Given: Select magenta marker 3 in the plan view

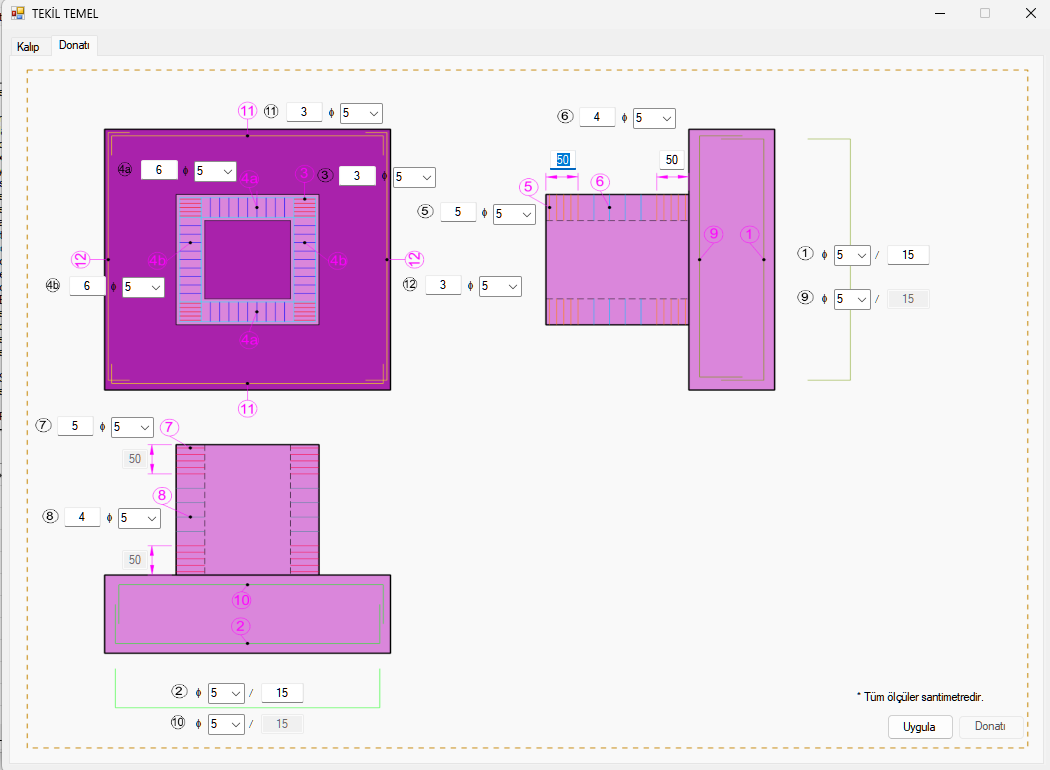Looking at the screenshot, I should (x=304, y=174).
